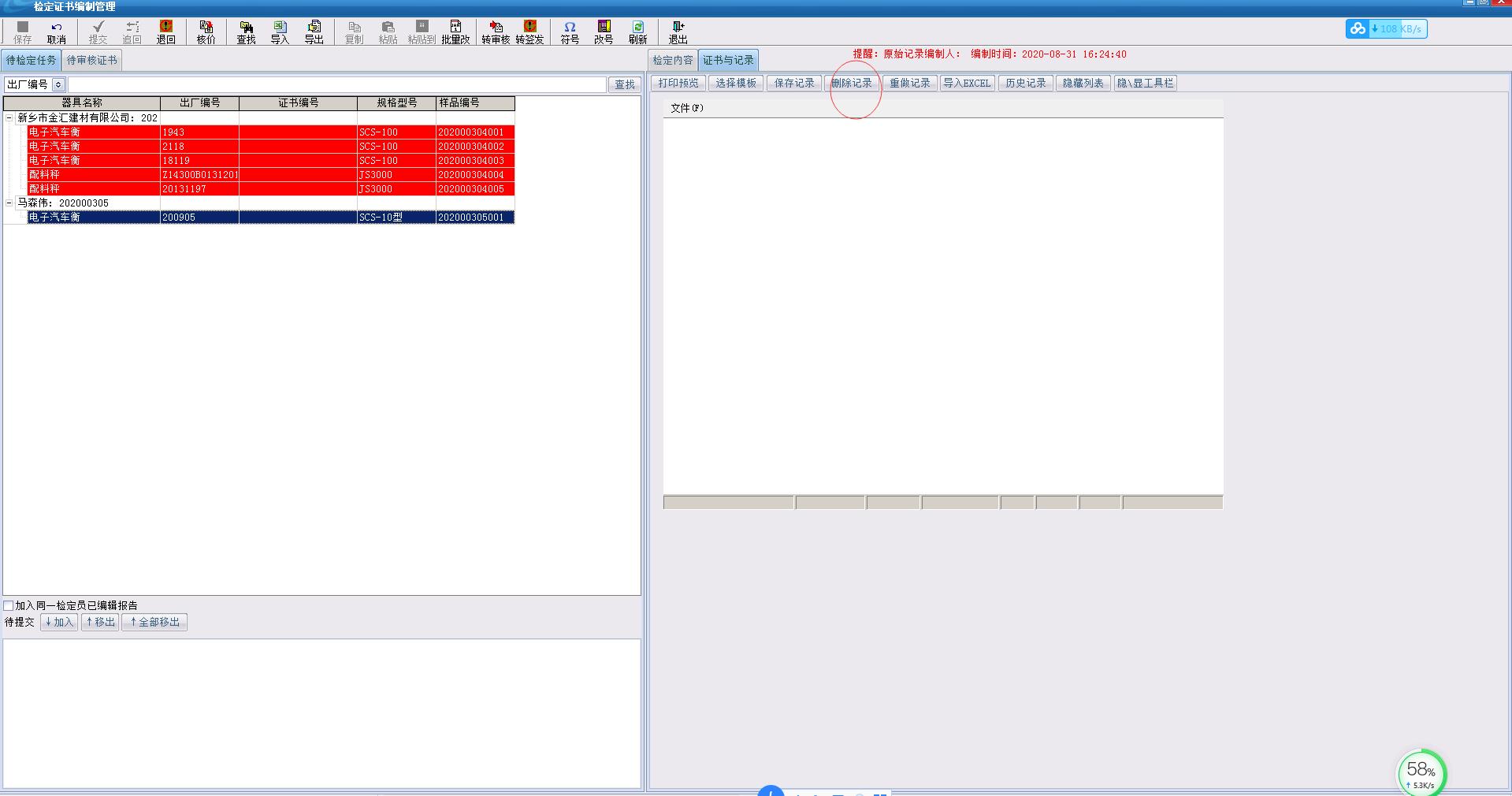Switch to the 检定内容 tab
This screenshot has width=1512, height=796.
click(x=673, y=60)
